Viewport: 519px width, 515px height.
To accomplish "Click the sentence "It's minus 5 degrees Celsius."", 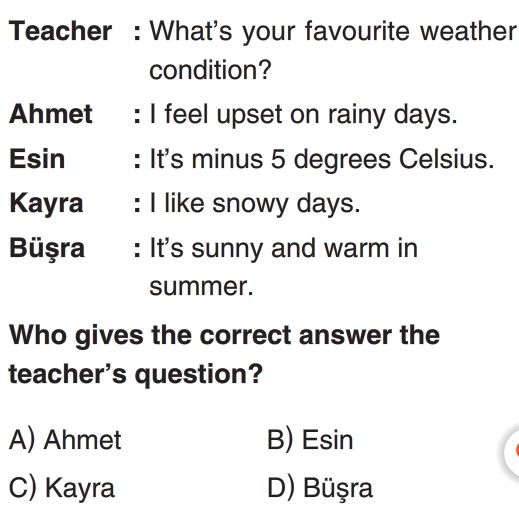I will click(322, 159).
